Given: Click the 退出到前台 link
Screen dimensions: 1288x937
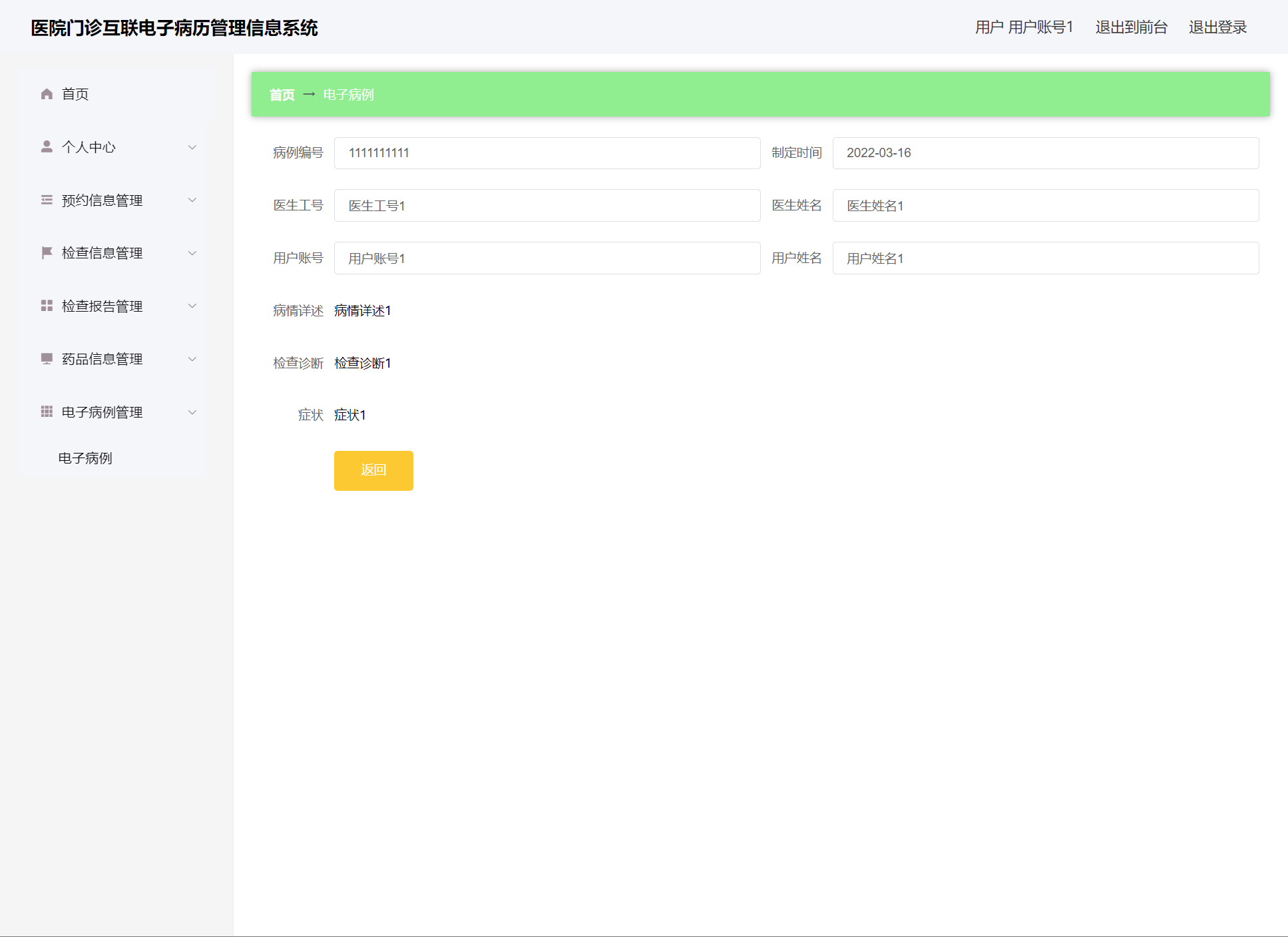Looking at the screenshot, I should (x=1131, y=27).
